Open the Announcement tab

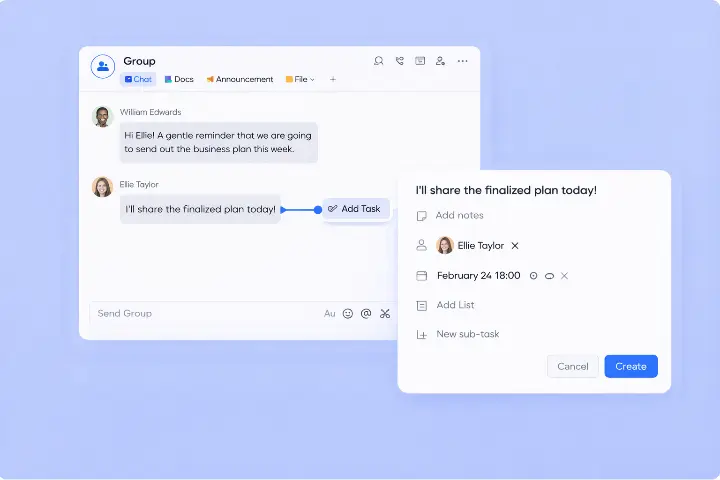click(239, 79)
